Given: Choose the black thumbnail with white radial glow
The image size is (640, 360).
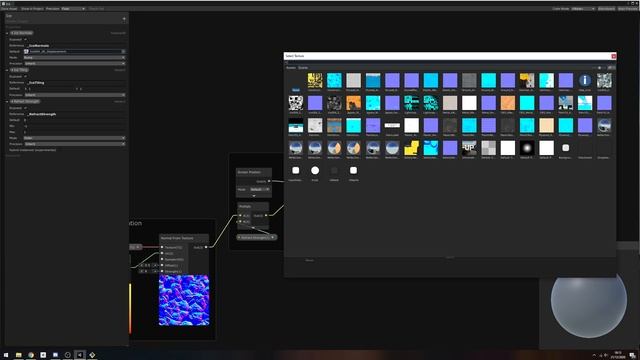Looking at the screenshot, I should click(x=527, y=148).
